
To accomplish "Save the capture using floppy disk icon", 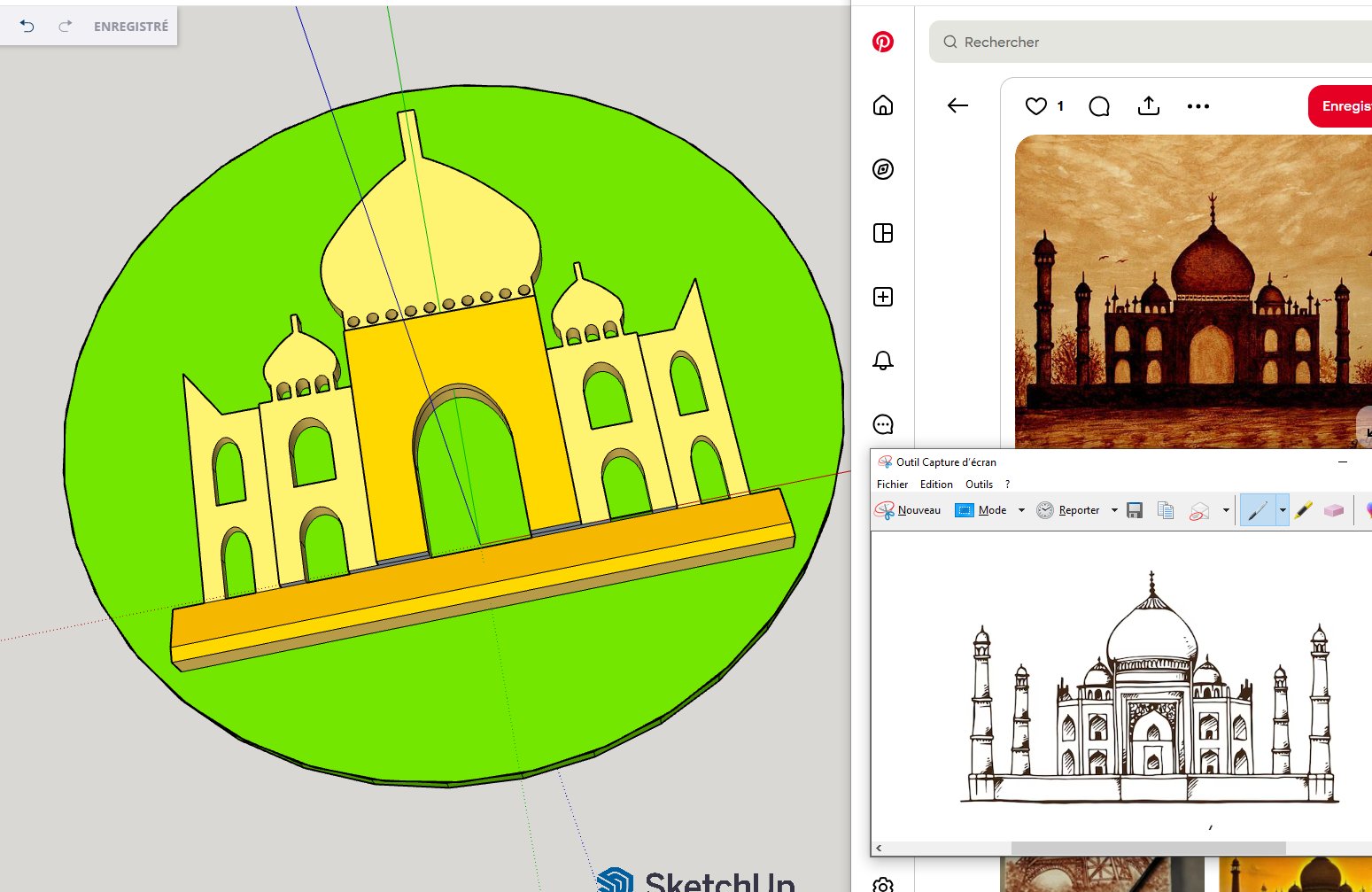I will point(1135,510).
